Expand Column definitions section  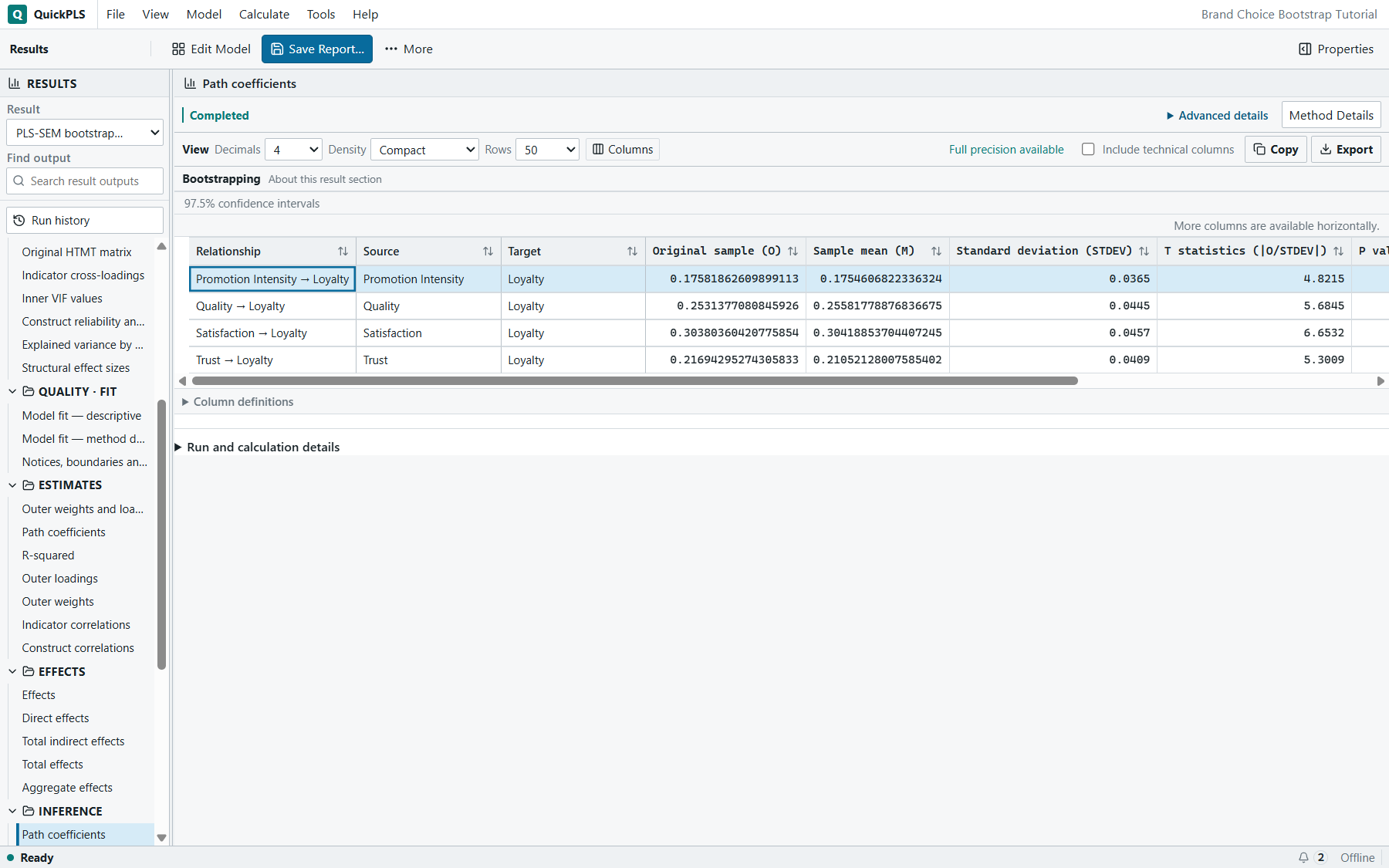coord(238,401)
